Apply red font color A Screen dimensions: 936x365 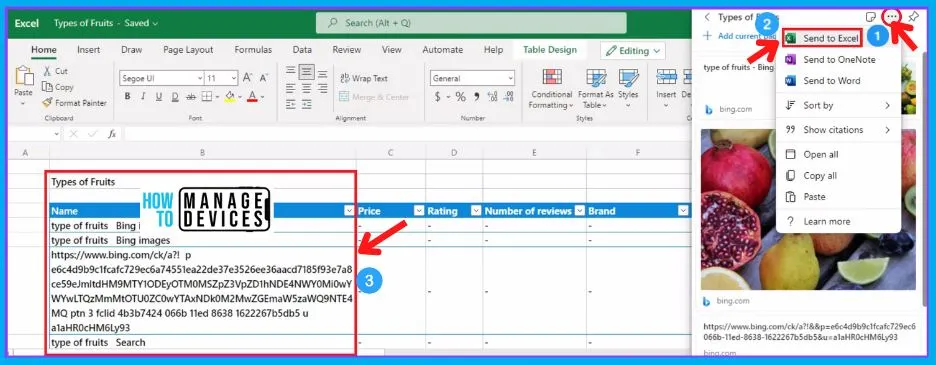click(252, 96)
